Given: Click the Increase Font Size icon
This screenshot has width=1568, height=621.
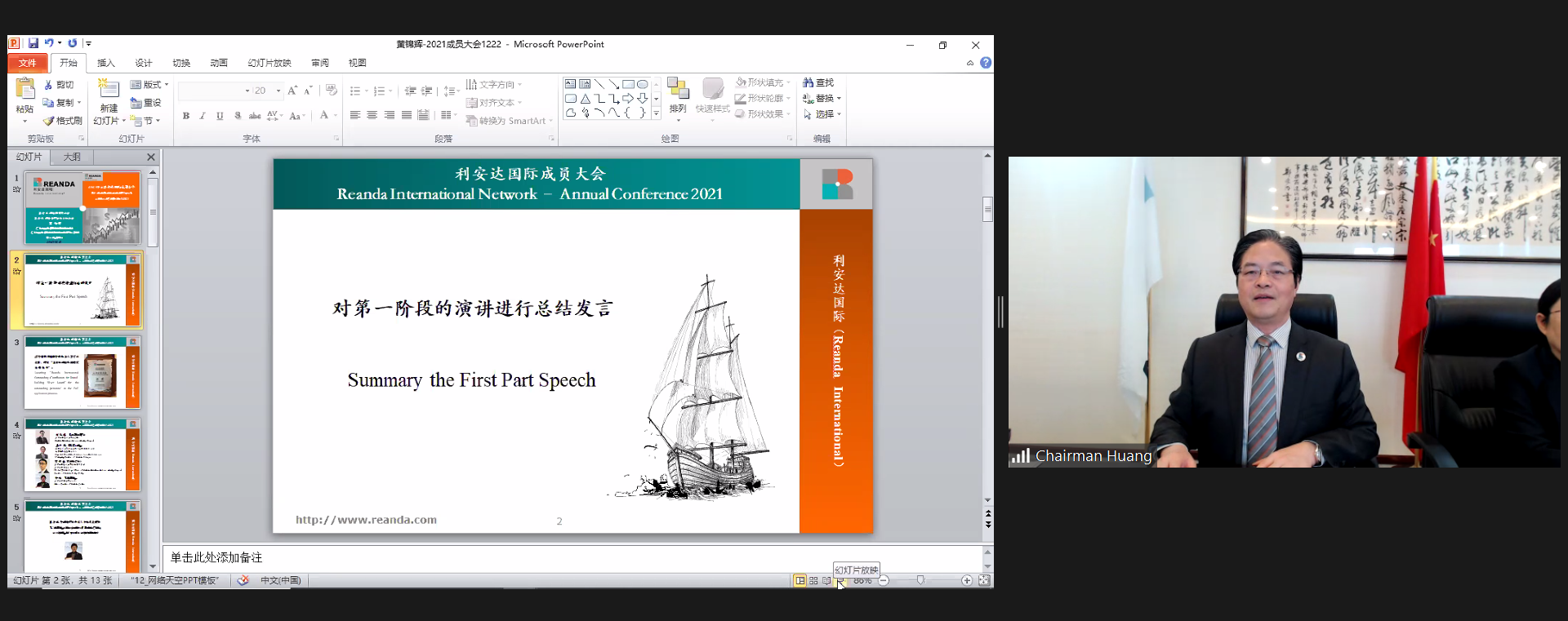Looking at the screenshot, I should coord(292,91).
